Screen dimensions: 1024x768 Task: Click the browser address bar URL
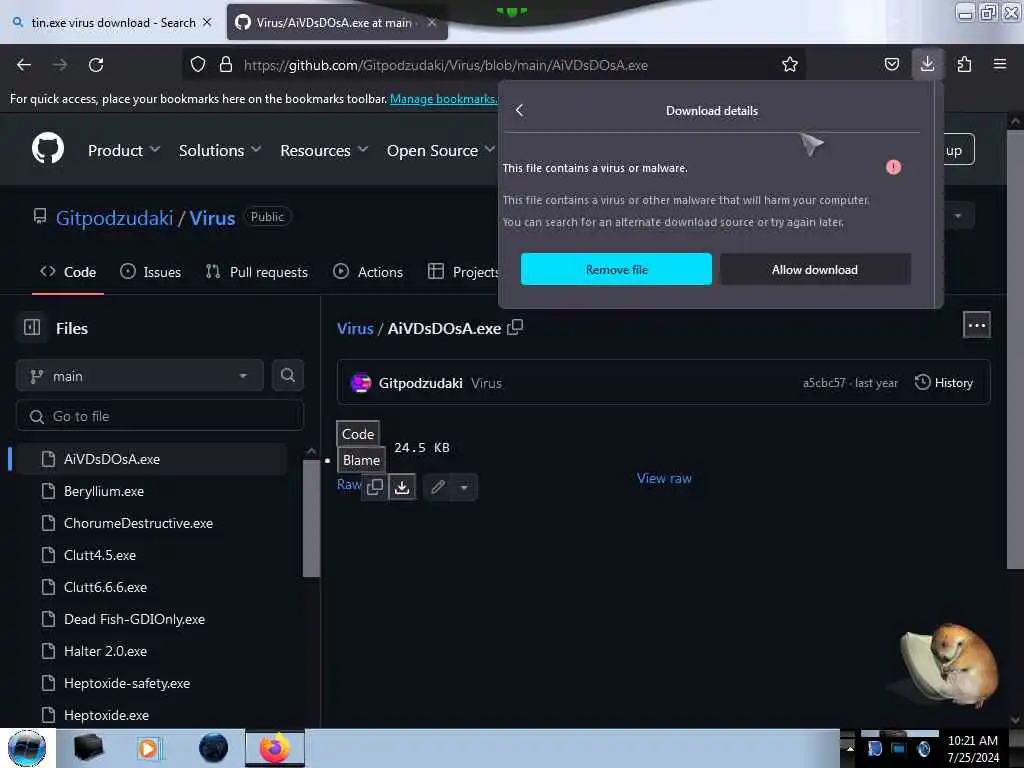tap(445, 65)
